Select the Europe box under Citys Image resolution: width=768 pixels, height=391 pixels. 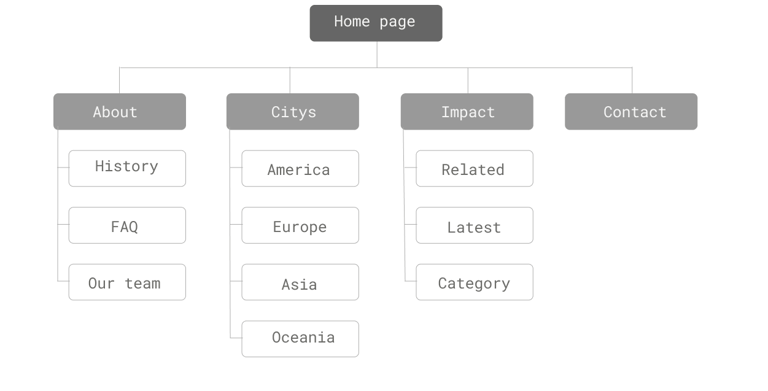pyautogui.click(x=300, y=225)
